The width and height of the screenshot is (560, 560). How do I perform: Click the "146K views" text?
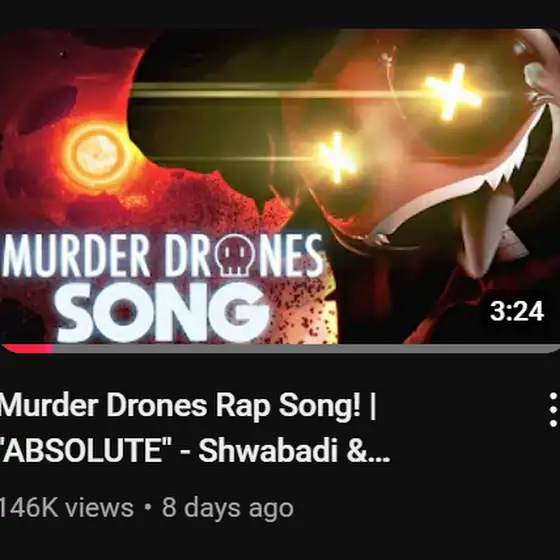click(66, 508)
